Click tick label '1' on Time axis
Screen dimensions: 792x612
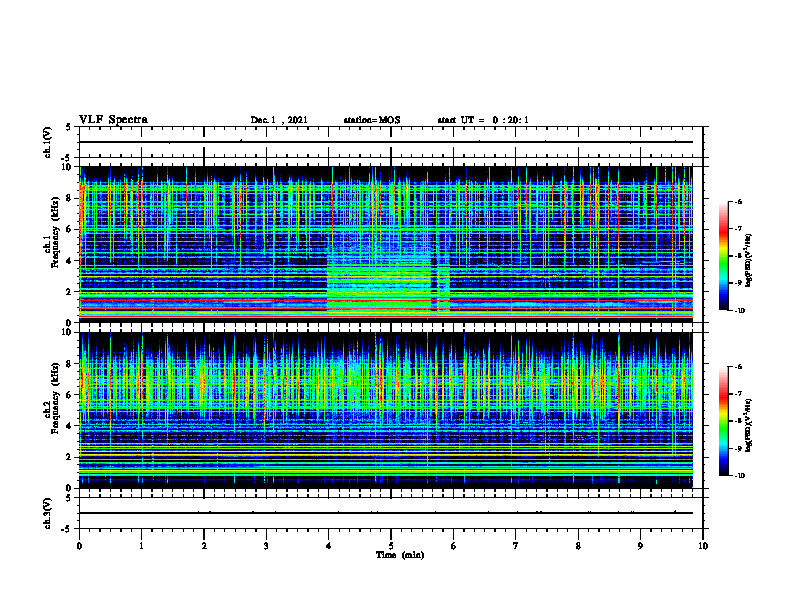click(x=141, y=546)
